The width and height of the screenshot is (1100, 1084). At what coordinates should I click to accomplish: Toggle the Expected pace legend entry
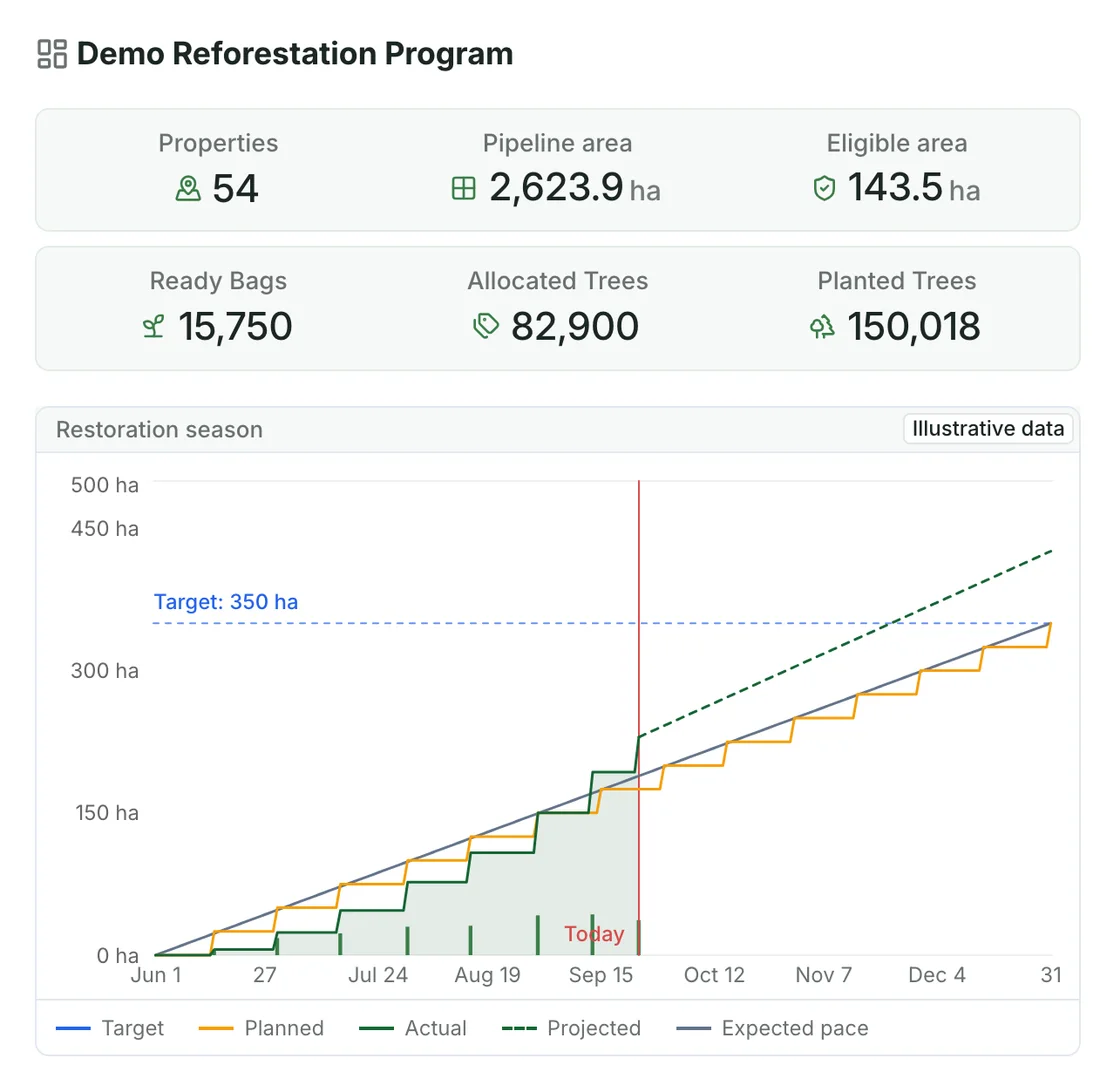click(x=772, y=1028)
